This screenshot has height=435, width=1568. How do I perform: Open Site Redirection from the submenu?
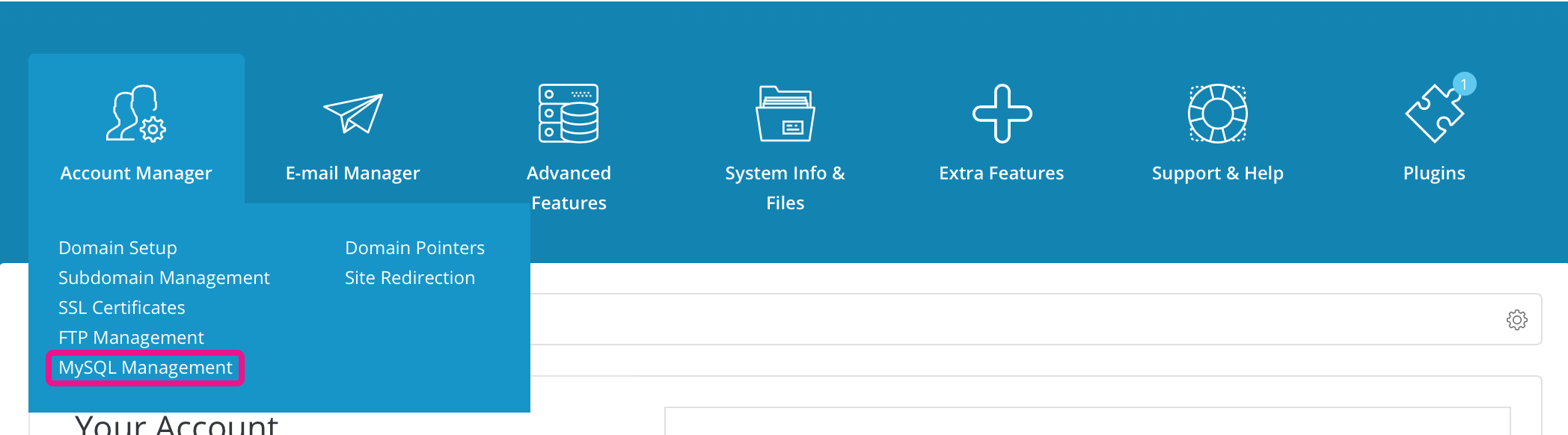coord(410,277)
